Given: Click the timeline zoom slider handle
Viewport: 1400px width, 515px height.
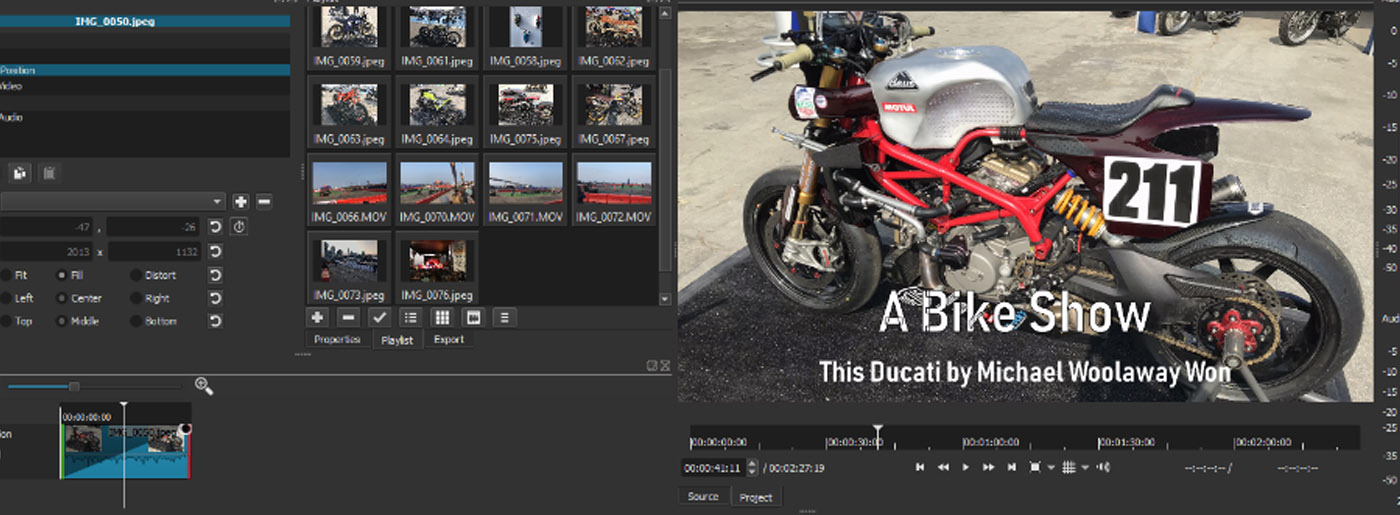Looking at the screenshot, I should point(73,386).
